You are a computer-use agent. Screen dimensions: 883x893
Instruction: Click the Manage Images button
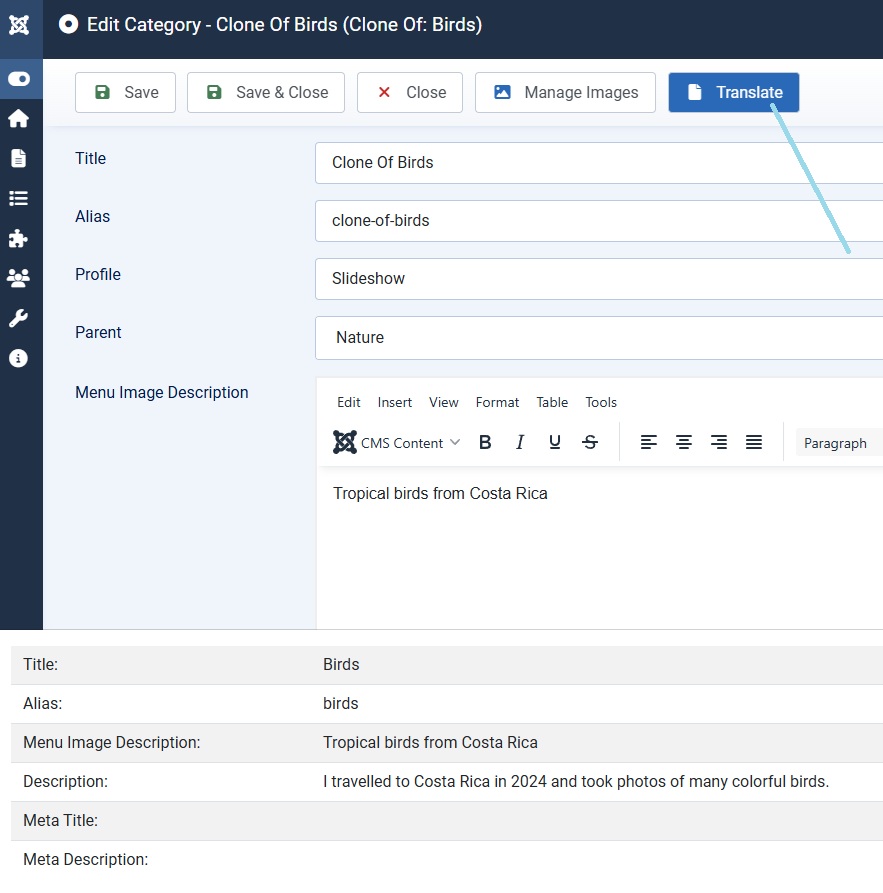click(565, 92)
